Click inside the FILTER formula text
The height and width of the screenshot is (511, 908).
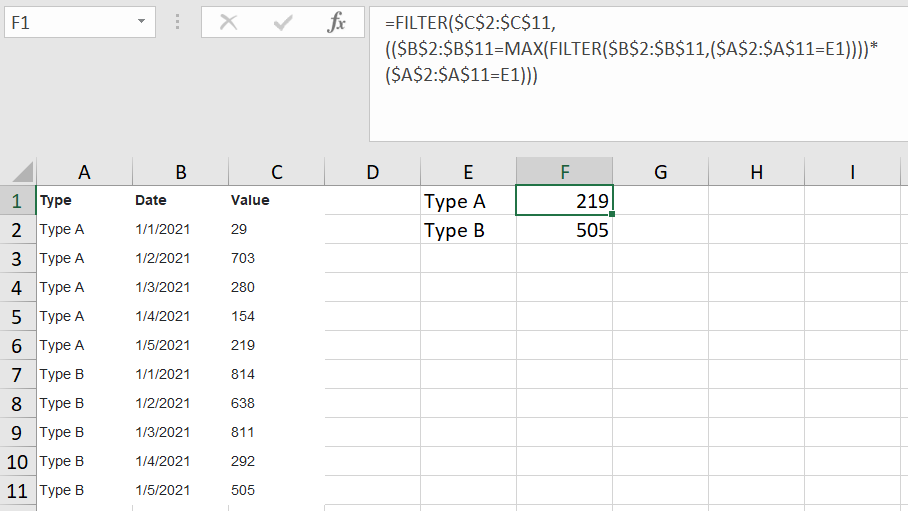pyautogui.click(x=631, y=49)
